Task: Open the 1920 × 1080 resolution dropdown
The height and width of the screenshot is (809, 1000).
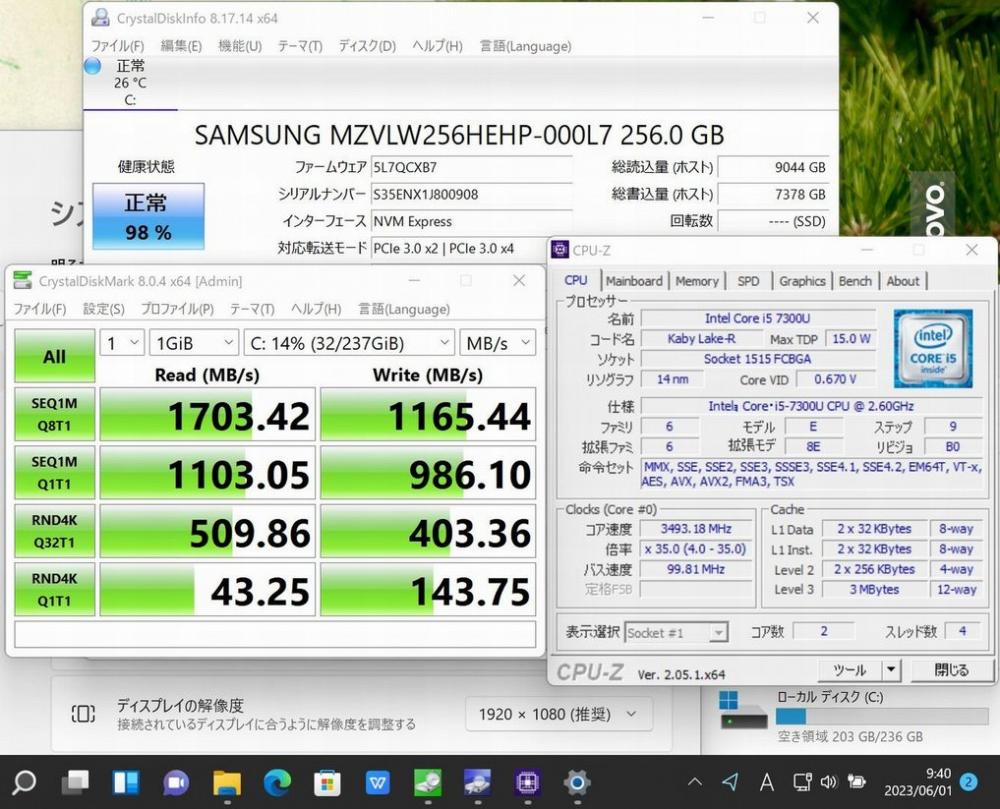Action: click(559, 714)
